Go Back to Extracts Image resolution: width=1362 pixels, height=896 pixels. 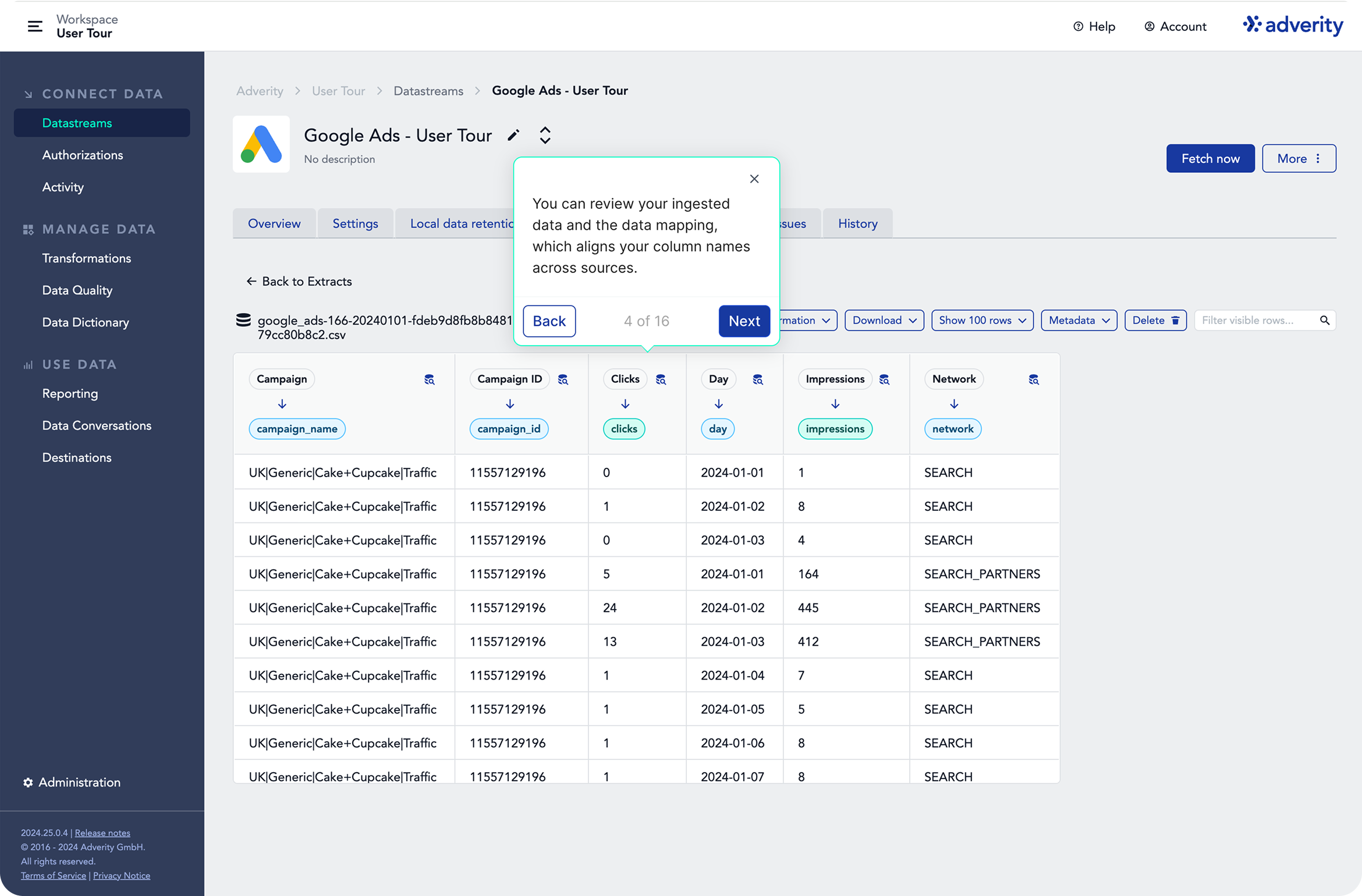pyautogui.click(x=299, y=282)
